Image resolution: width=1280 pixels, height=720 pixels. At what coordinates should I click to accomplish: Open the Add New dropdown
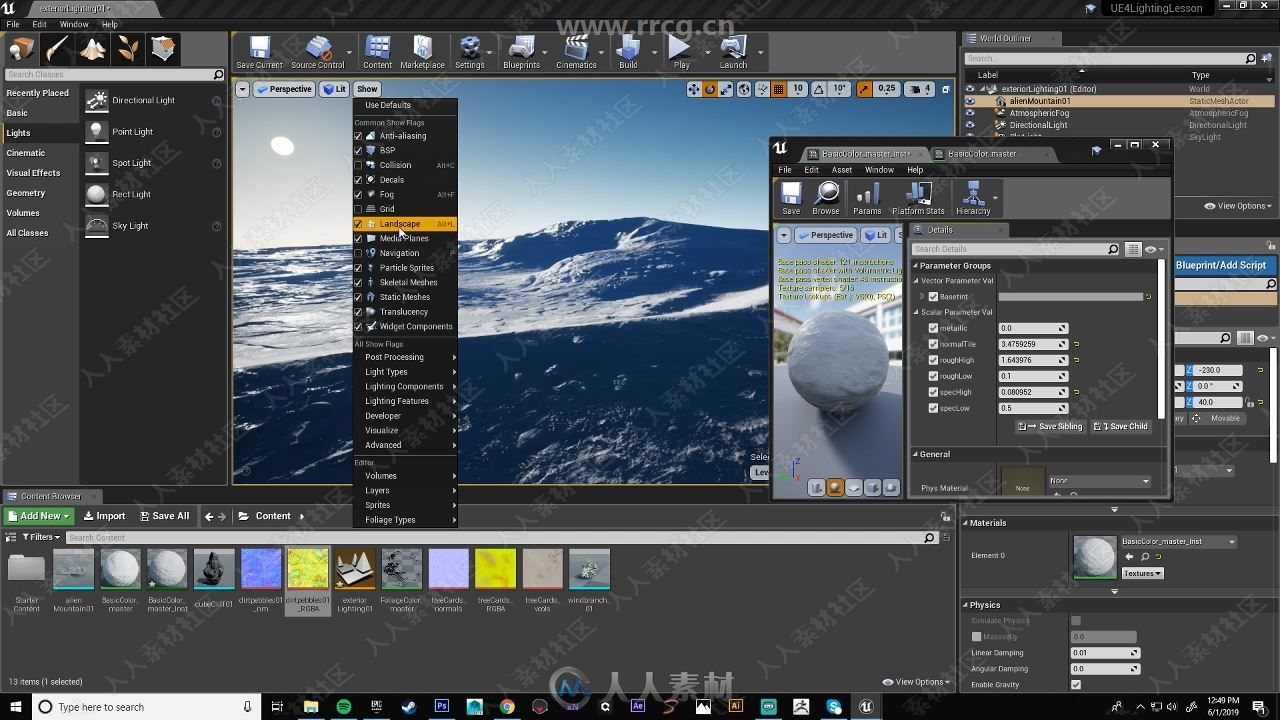tap(39, 516)
